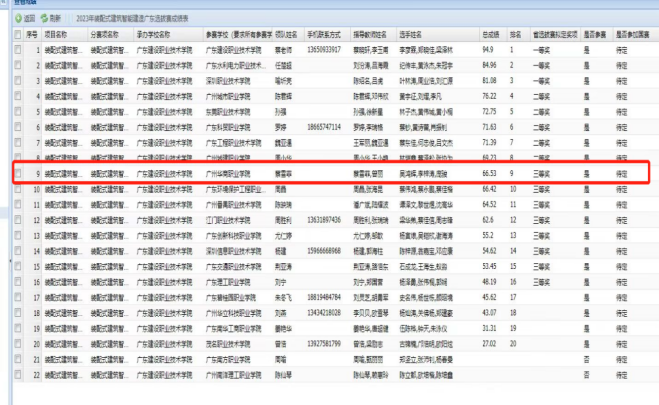Click 三等奖 cell in highlighted row 9
The image size is (659, 405).
pyautogui.click(x=544, y=173)
